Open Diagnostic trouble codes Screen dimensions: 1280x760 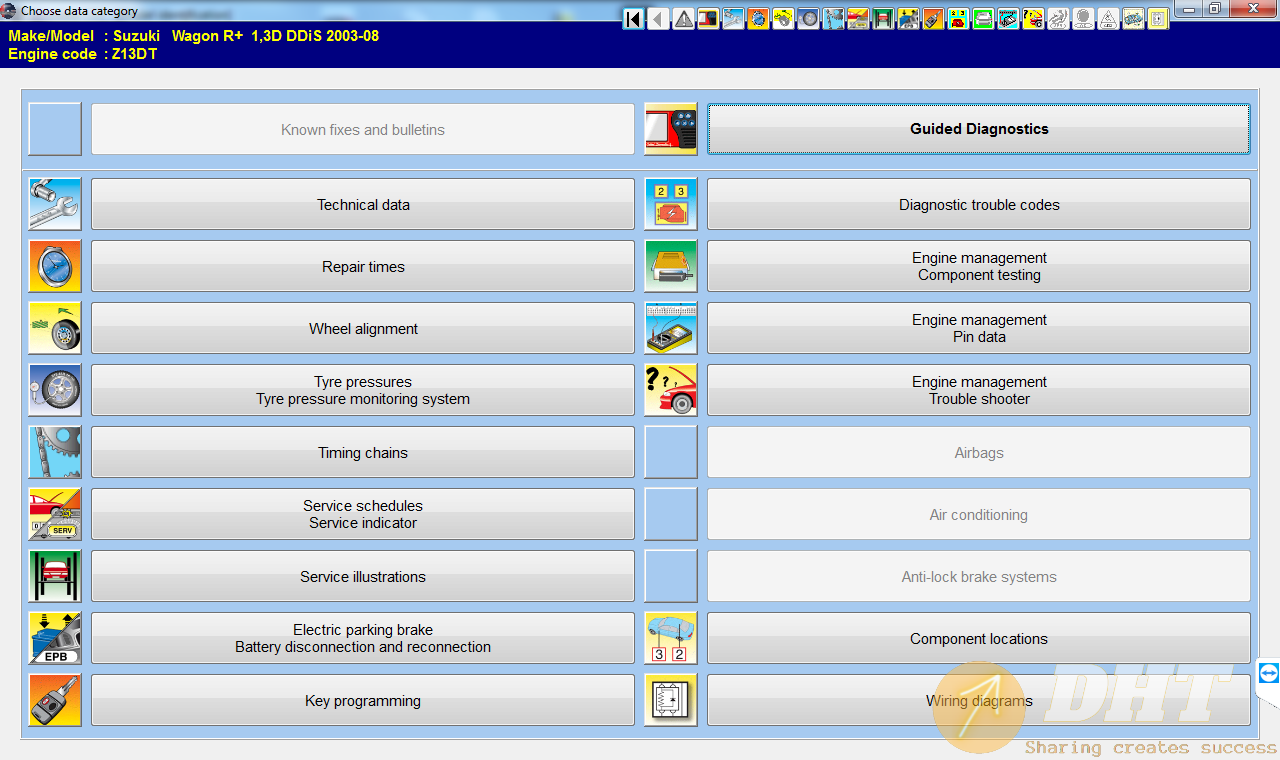click(978, 205)
